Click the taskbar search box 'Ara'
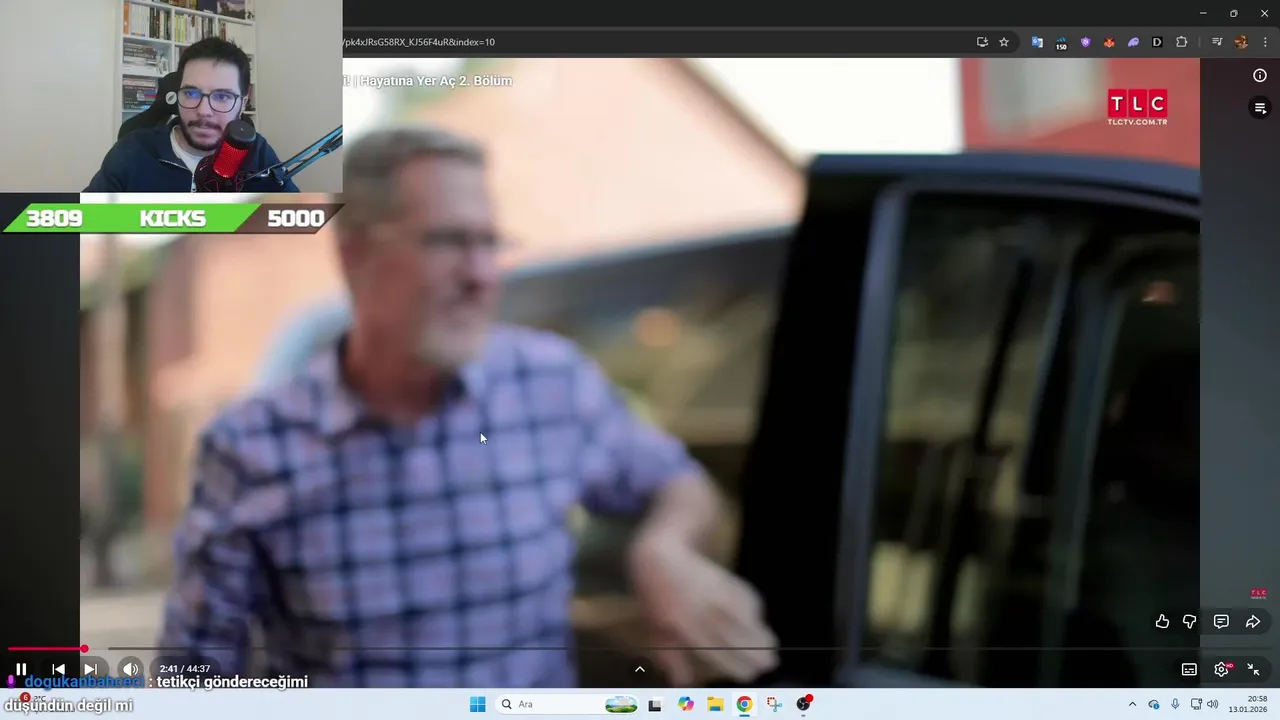 (x=567, y=704)
